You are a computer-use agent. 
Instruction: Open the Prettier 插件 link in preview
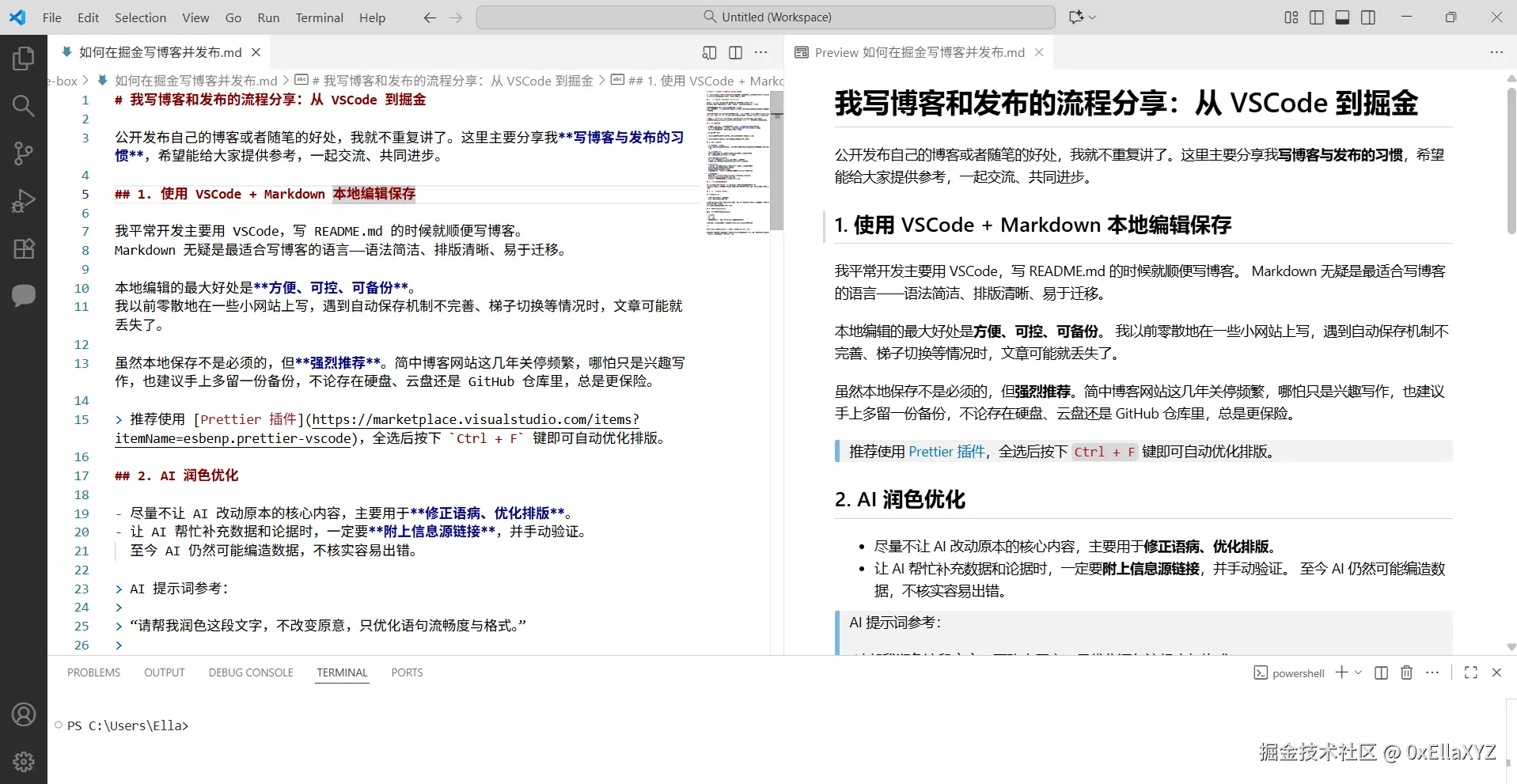pyautogui.click(x=946, y=452)
